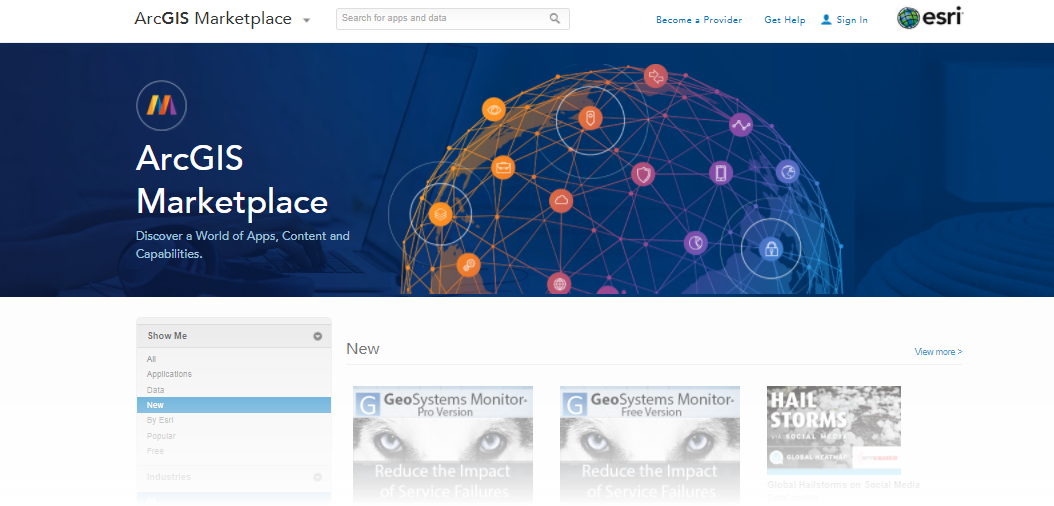Focus the Search for apps and data field
Image resolution: width=1054 pixels, height=506 pixels.
(x=452, y=19)
